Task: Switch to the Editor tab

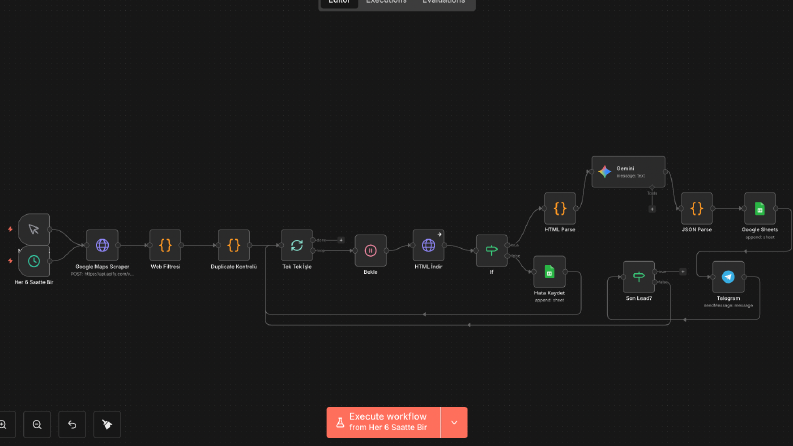Action: [339, 2]
